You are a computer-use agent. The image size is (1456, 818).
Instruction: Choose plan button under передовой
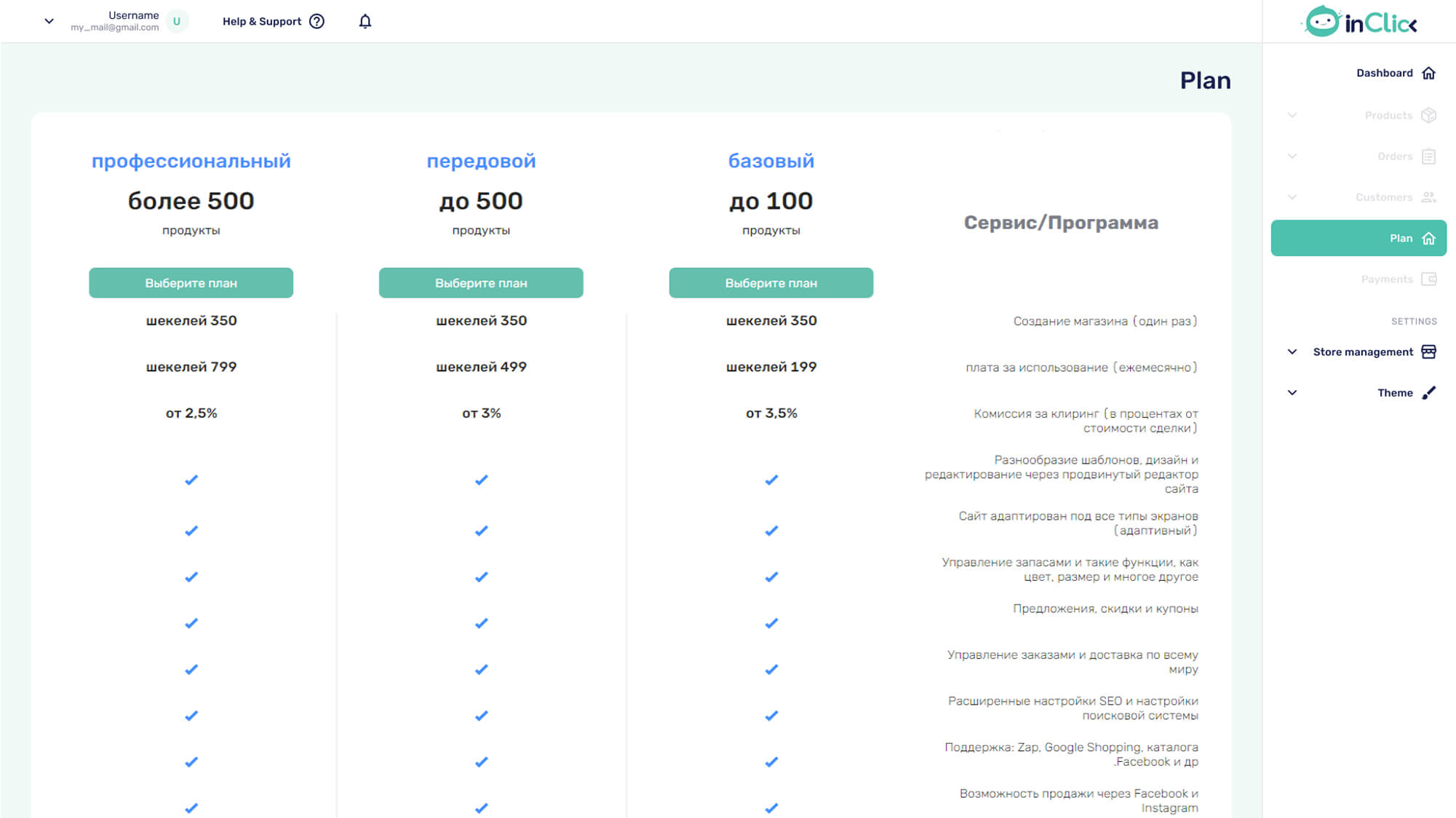481,283
